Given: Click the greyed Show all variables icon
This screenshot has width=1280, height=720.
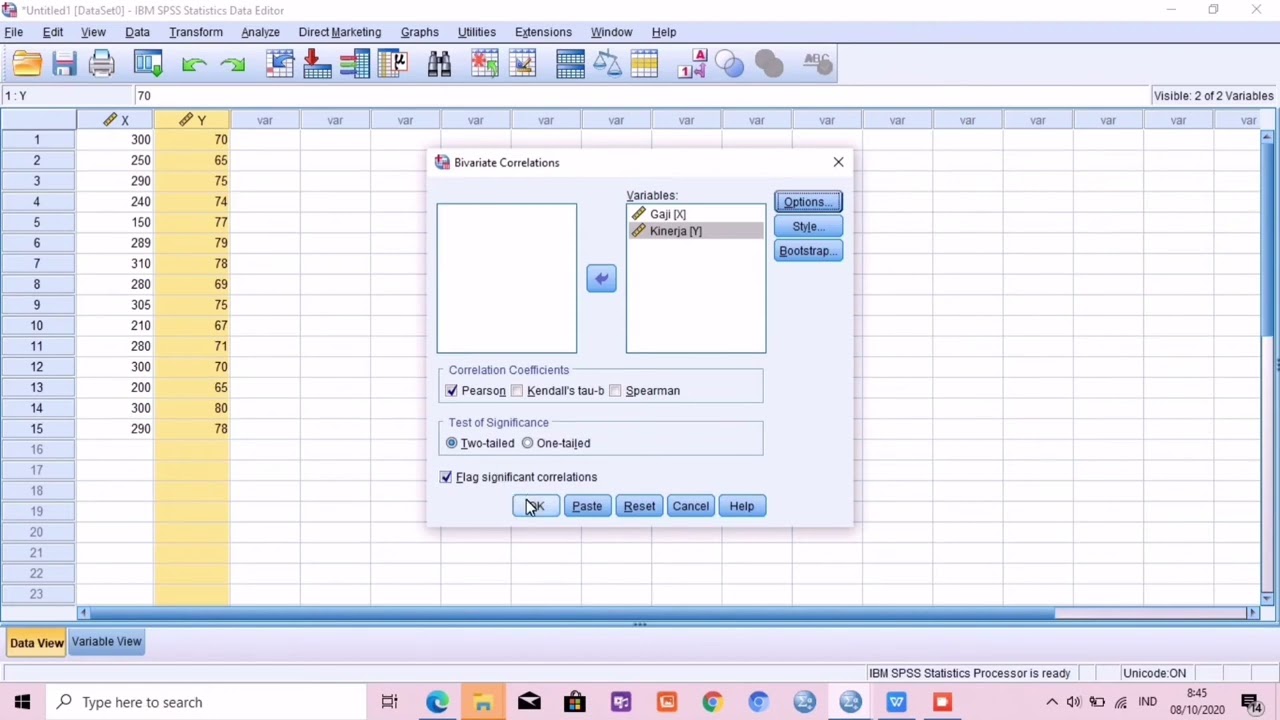Looking at the screenshot, I should pos(768,65).
